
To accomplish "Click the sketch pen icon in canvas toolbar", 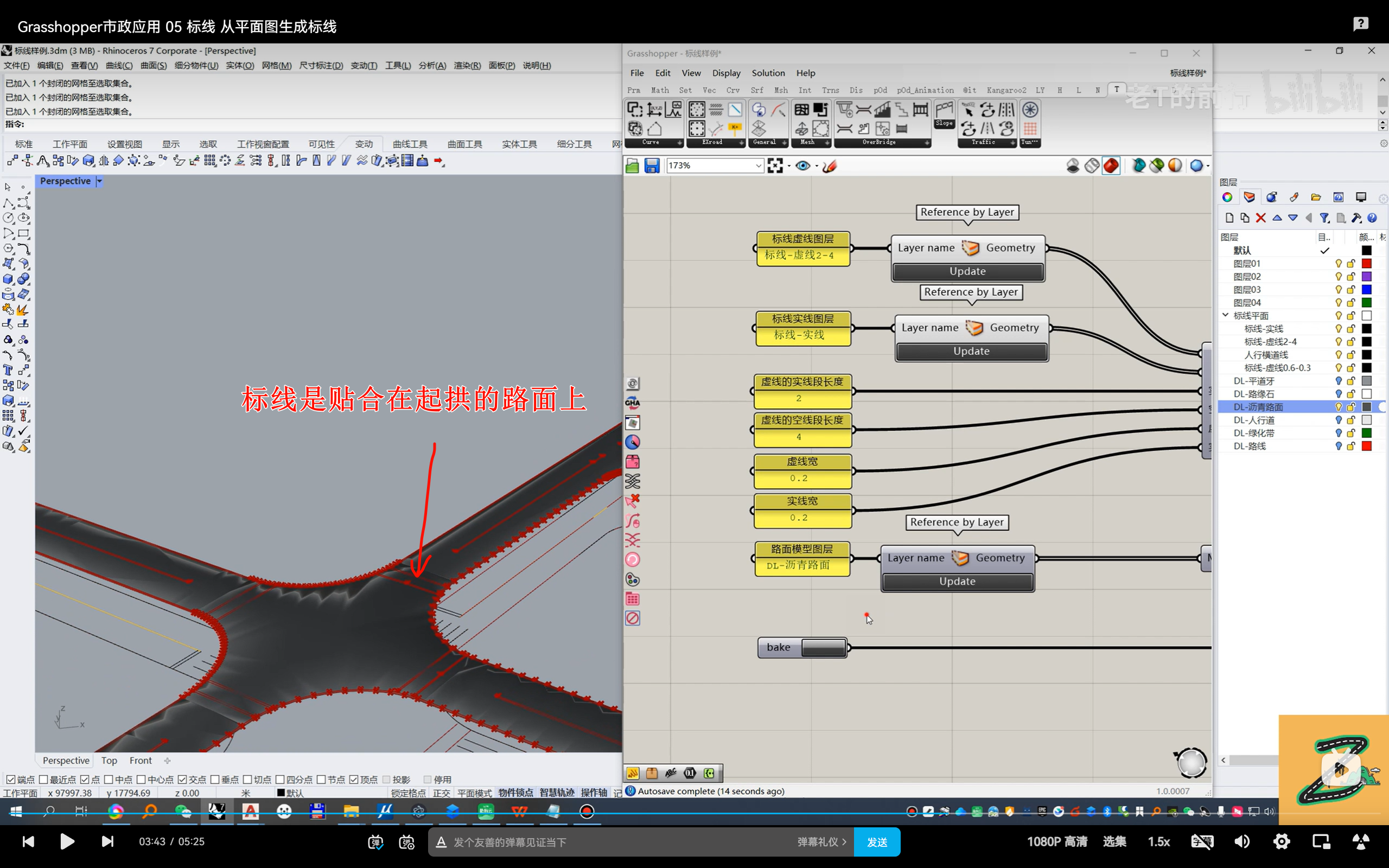I will pos(830,166).
